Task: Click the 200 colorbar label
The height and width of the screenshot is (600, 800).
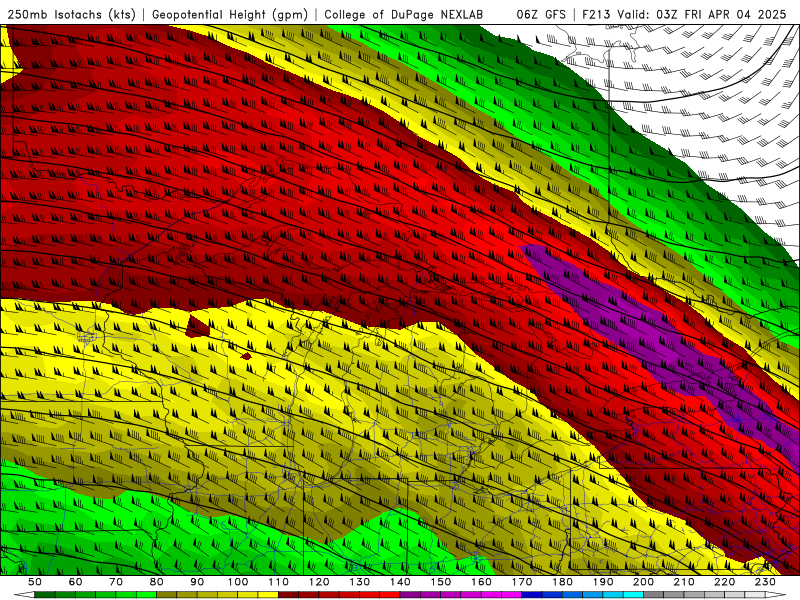Action: pos(643,582)
